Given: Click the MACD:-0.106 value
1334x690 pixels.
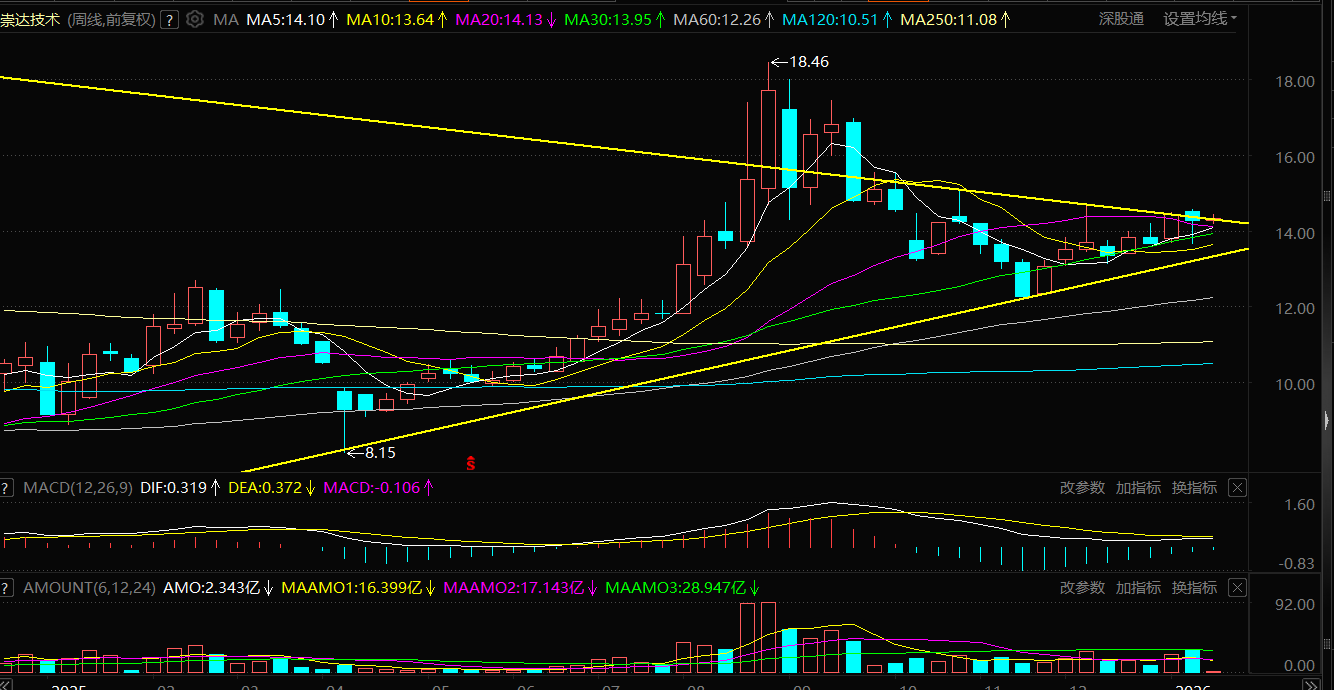Looking at the screenshot, I should point(370,488).
